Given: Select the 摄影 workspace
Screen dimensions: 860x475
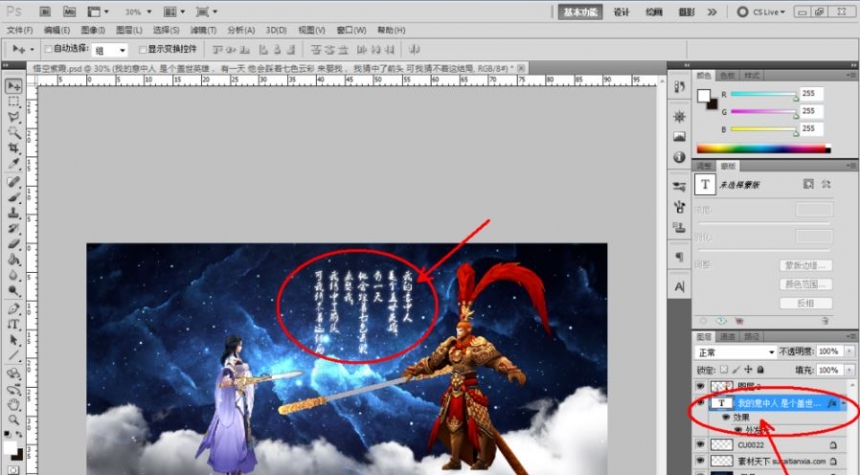Looking at the screenshot, I should click(686, 12).
